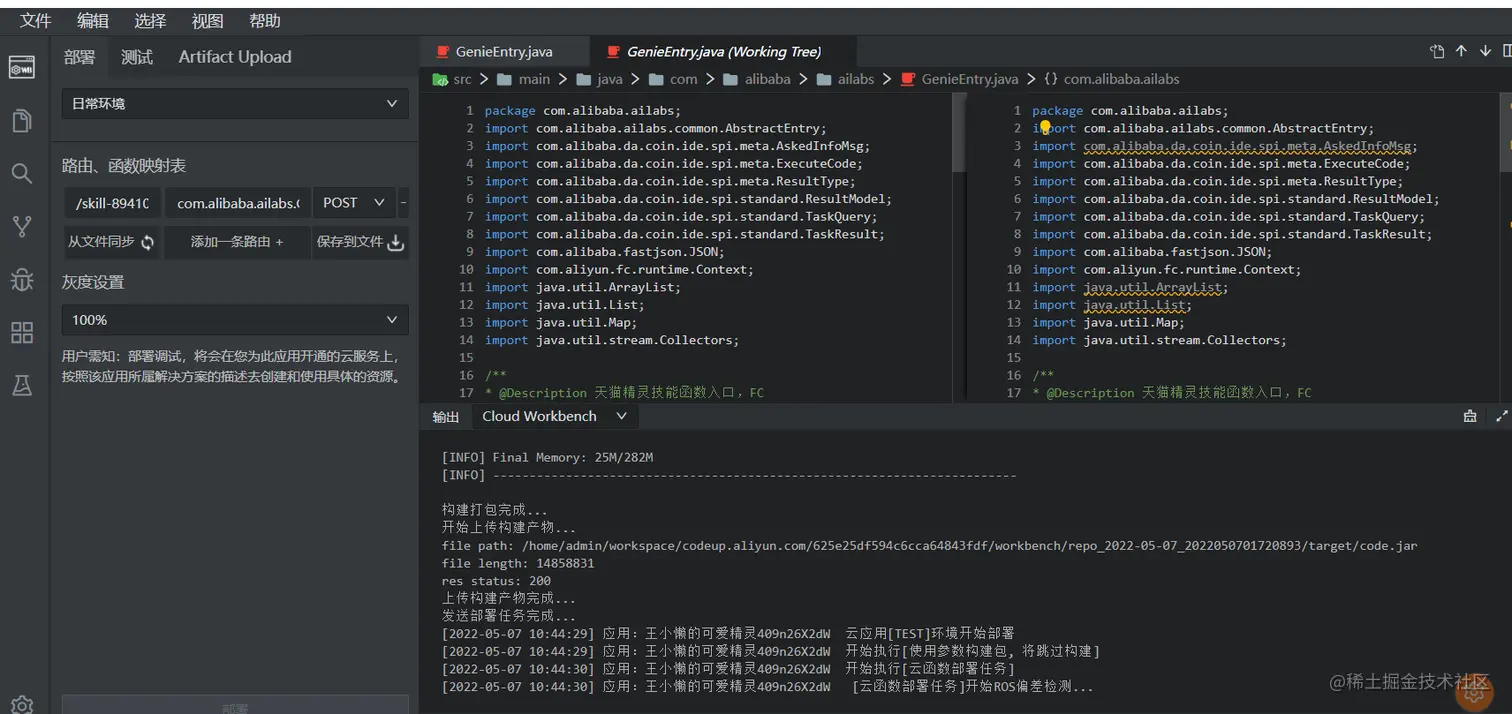Open the Extensions grid sidebar icon
The width and height of the screenshot is (1512, 714).
[x=21, y=332]
